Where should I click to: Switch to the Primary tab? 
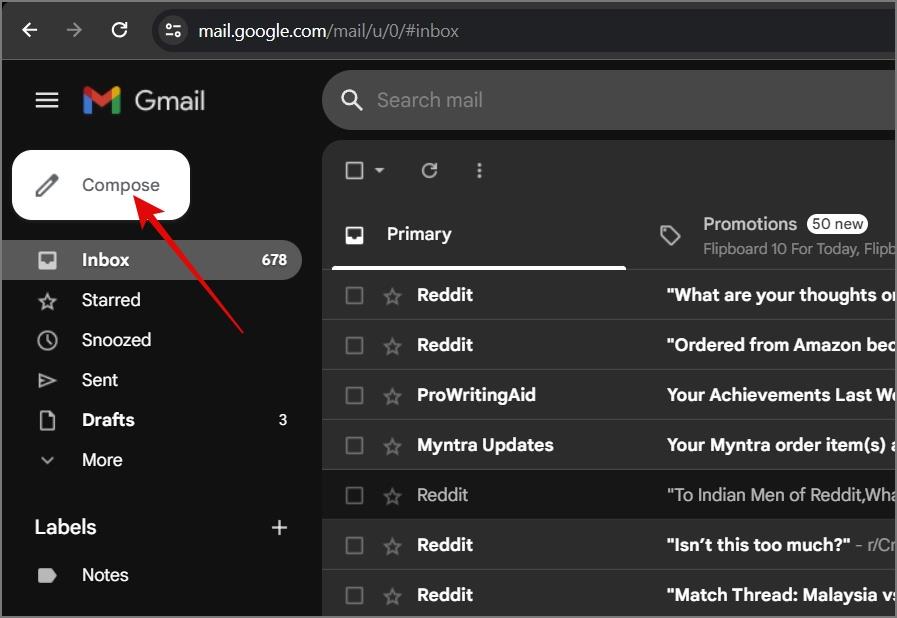click(479, 235)
